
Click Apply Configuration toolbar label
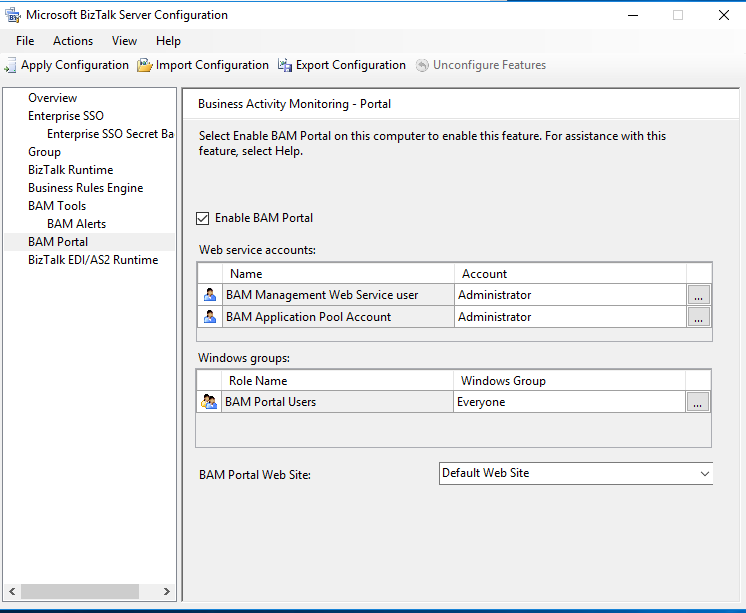[75, 65]
